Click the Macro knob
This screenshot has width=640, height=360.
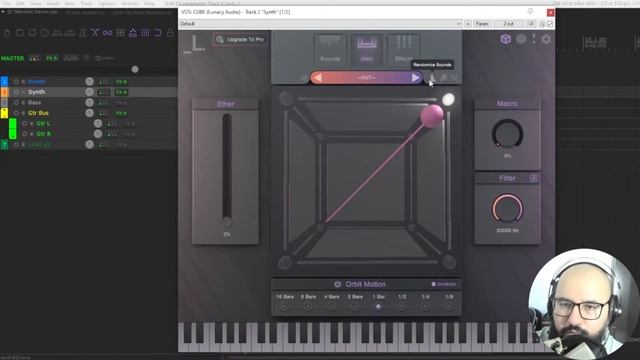pos(507,133)
